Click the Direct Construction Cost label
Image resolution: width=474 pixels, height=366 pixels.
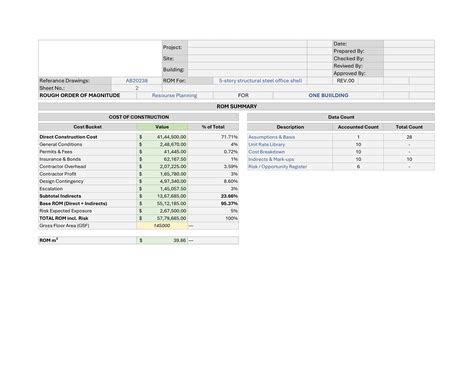pyautogui.click(x=68, y=137)
